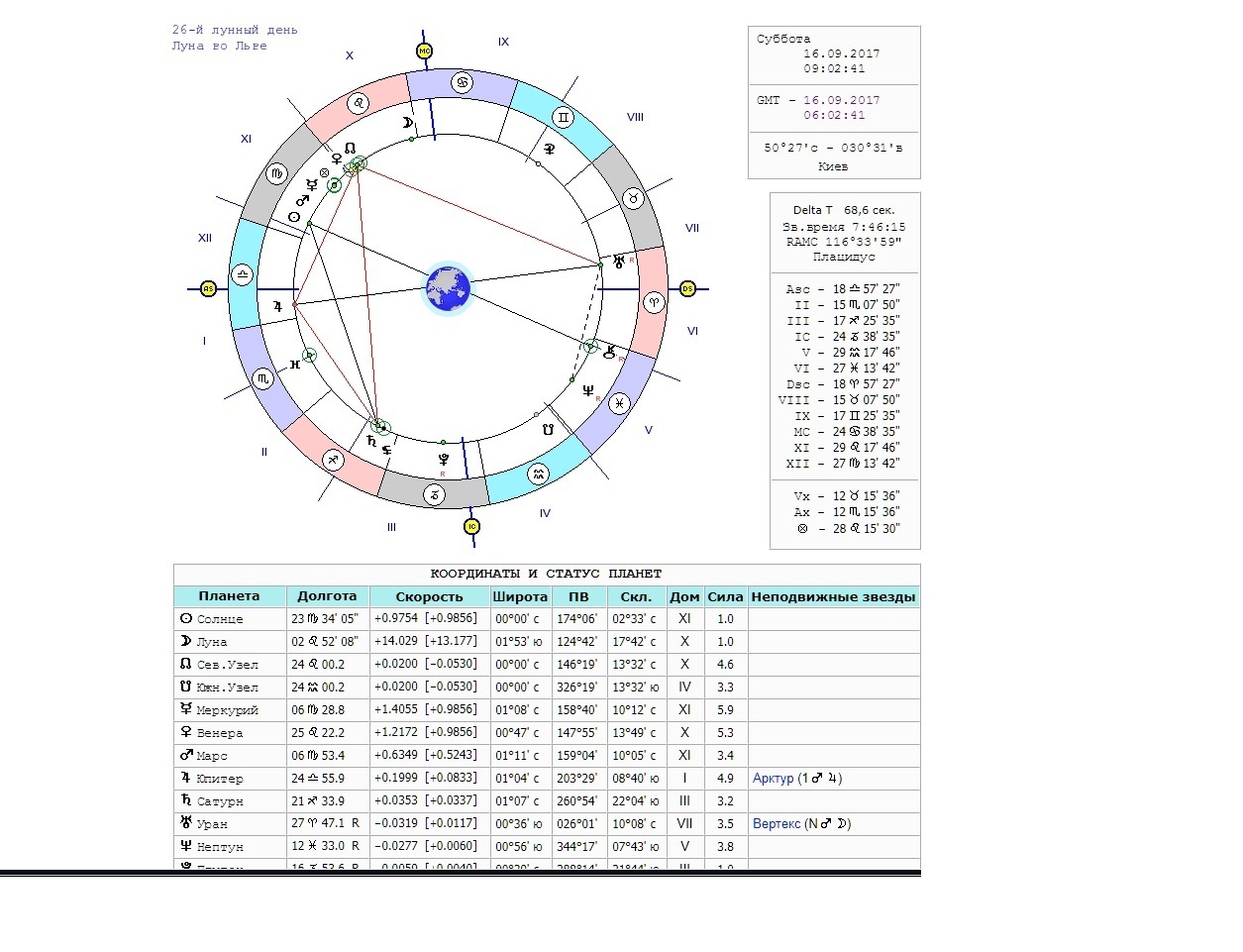Click the Суббота day label
The height and width of the screenshot is (952, 1243).
[783, 40]
